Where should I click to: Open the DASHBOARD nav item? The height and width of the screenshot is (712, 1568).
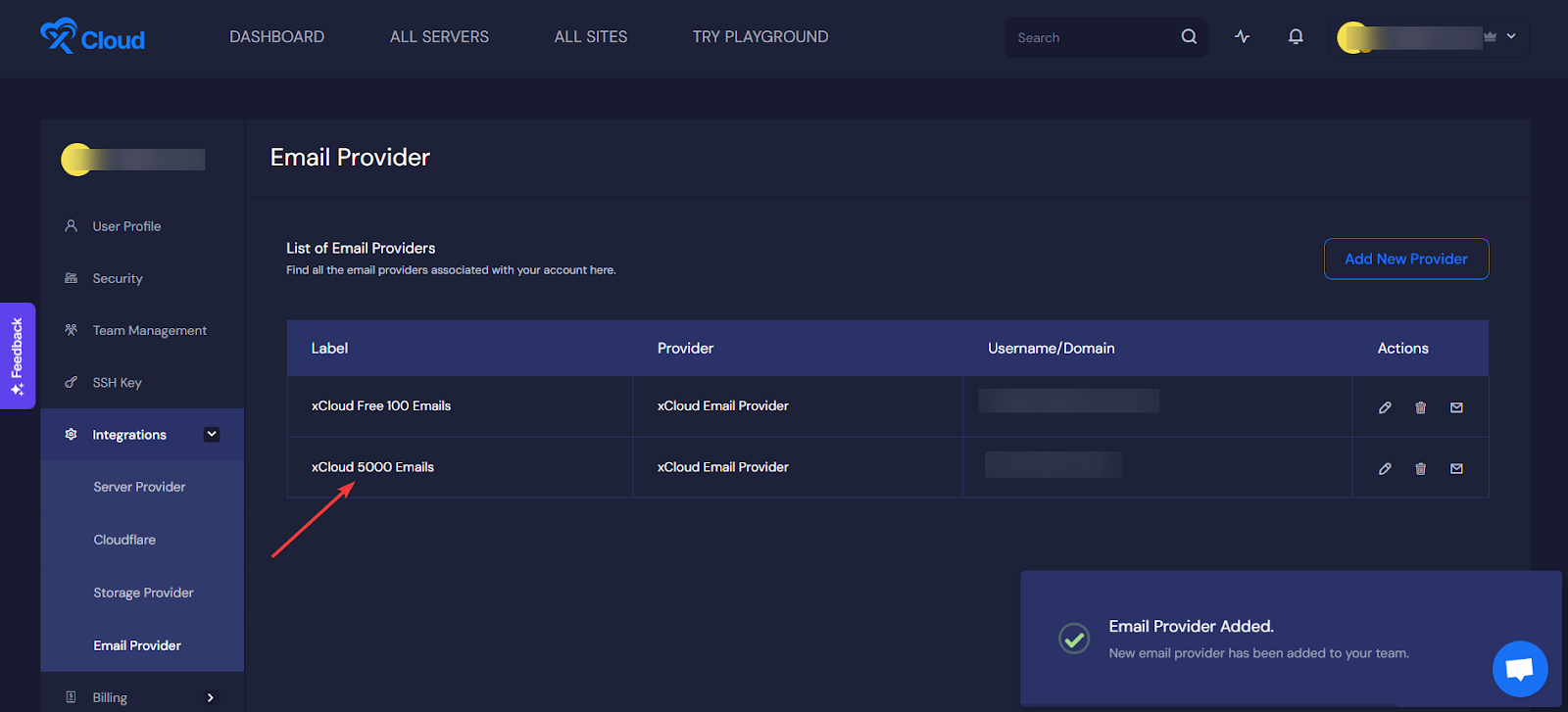tap(276, 37)
